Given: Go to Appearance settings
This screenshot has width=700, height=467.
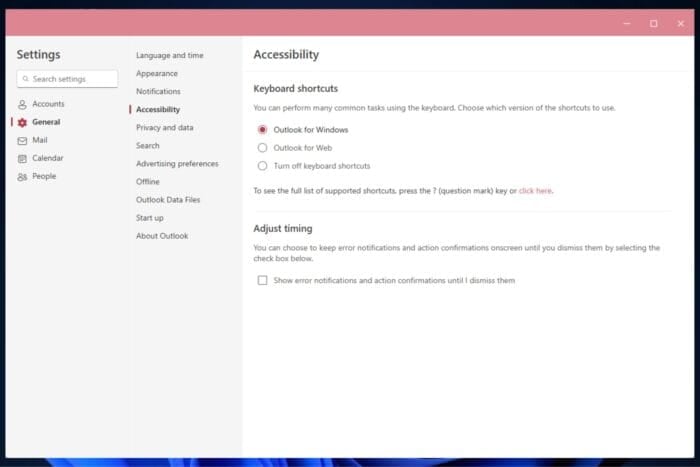Looking at the screenshot, I should 157,73.
